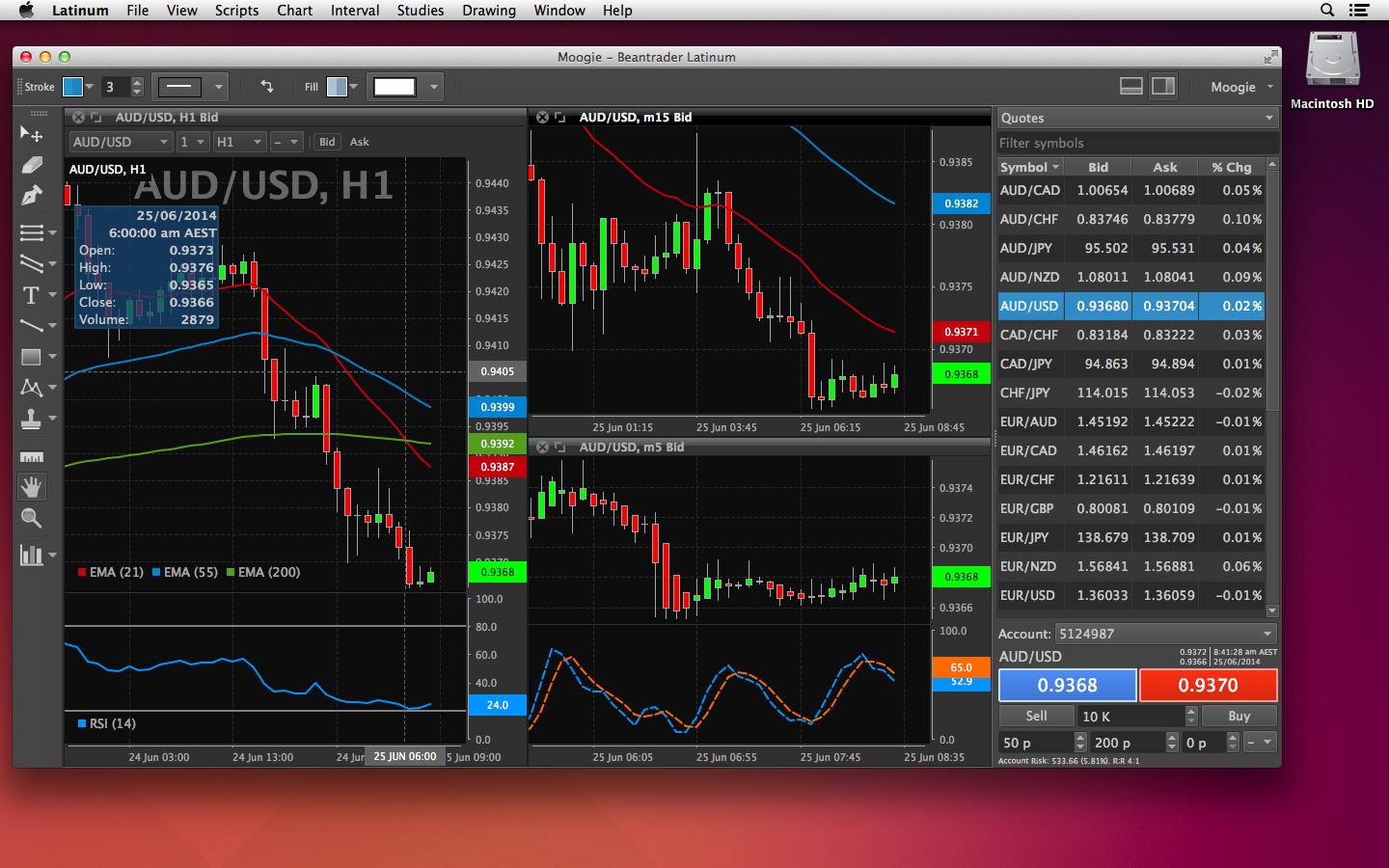The height and width of the screenshot is (868, 1389).
Task: Expand the Quotes panel dropdown
Action: 1138,118
